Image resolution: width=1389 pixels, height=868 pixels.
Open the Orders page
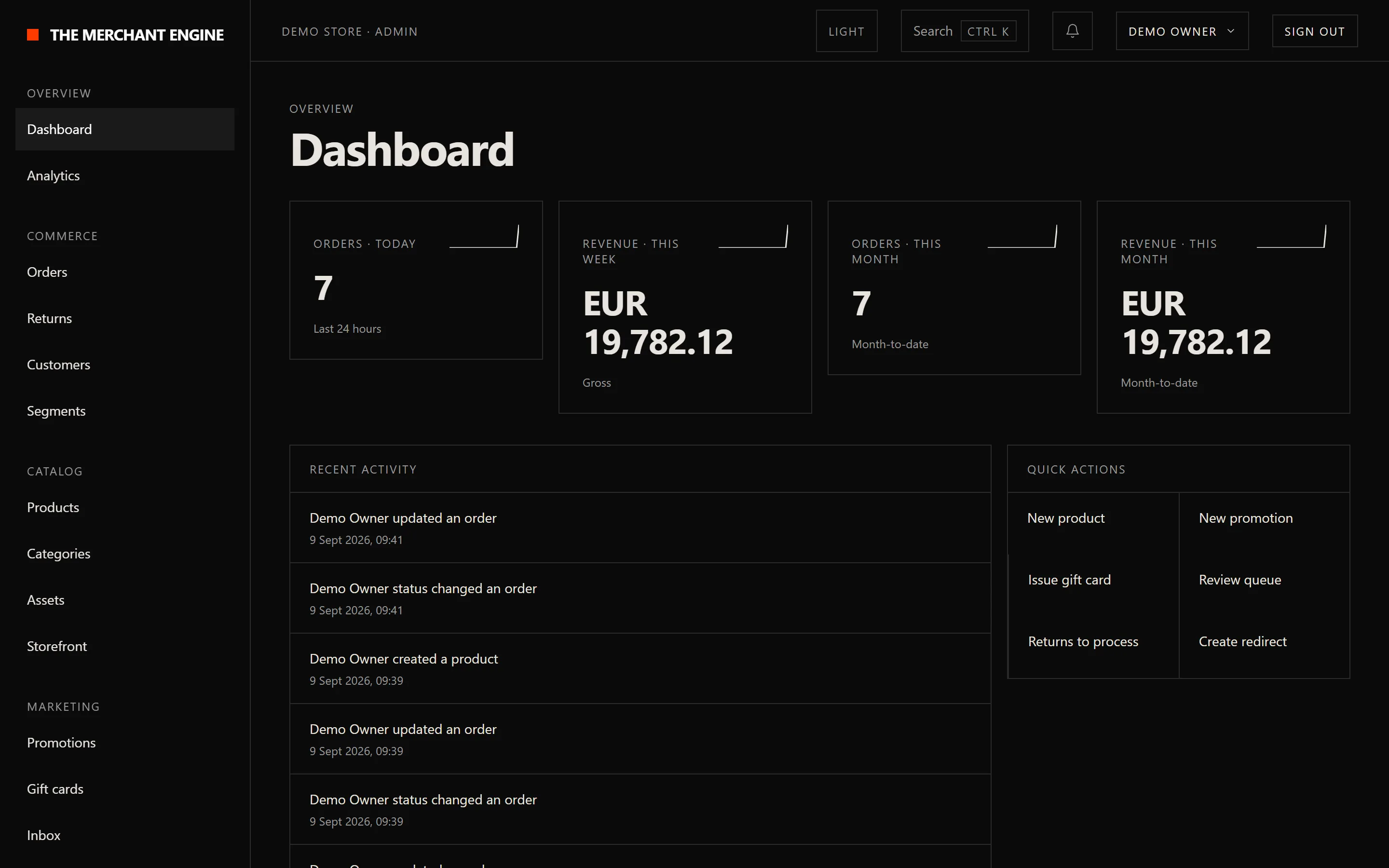click(124, 272)
